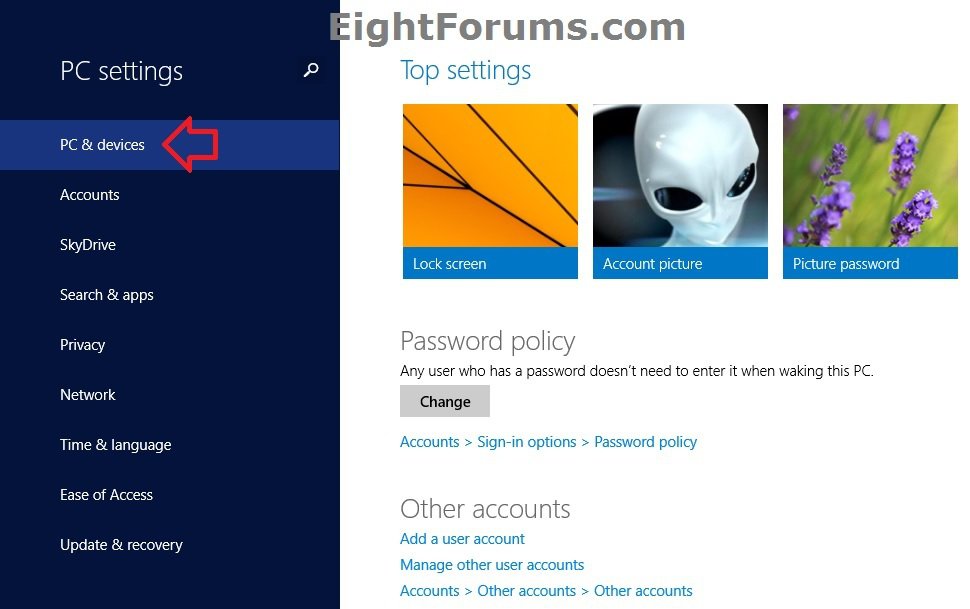Select SkyDrive in the settings list
Image resolution: width=970 pixels, height=609 pixels.
tap(170, 245)
